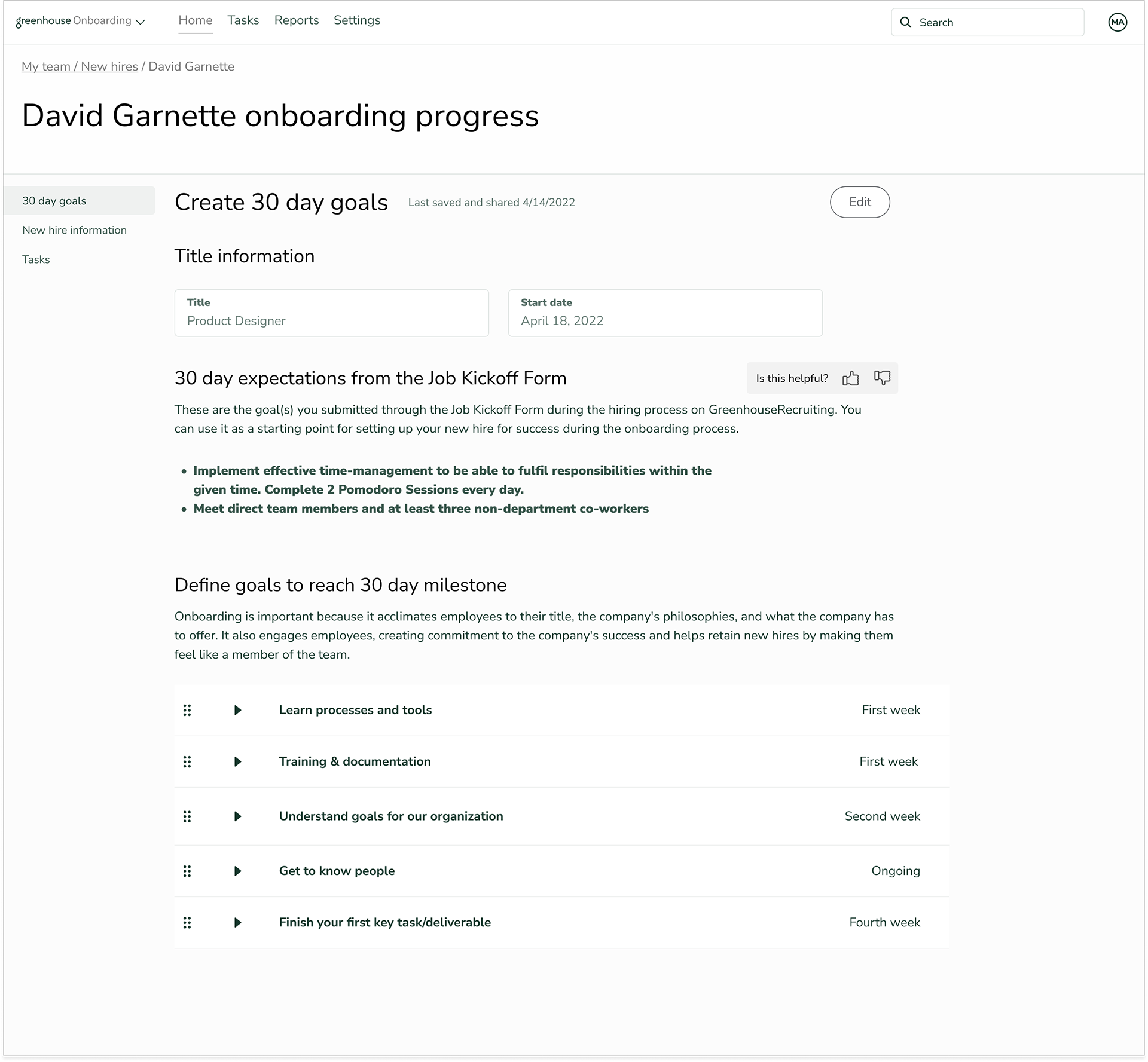Open the Settings menu item
This screenshot has height=1062, width=1148.
pyautogui.click(x=357, y=20)
